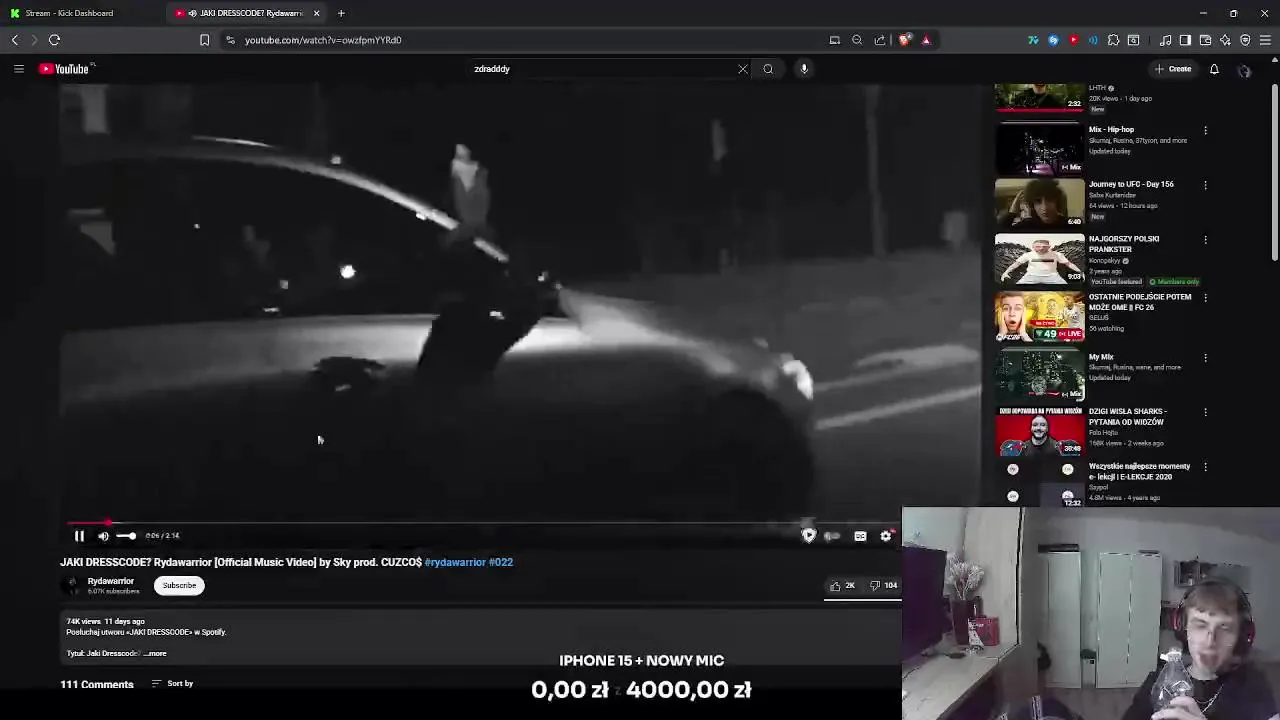Open Mix - Hip-hop playlist thumbnail
The width and height of the screenshot is (1280, 720).
(x=1039, y=149)
